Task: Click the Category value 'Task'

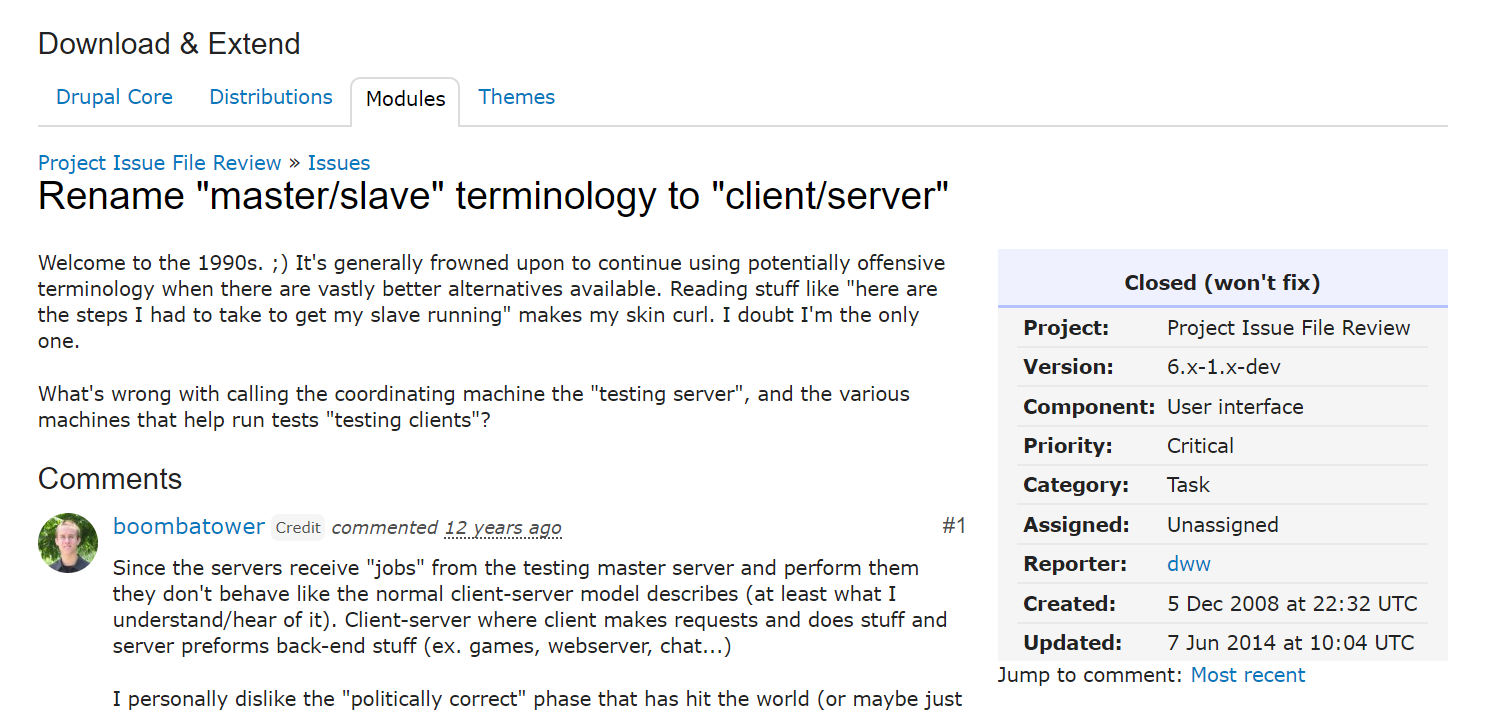Action: point(1188,485)
